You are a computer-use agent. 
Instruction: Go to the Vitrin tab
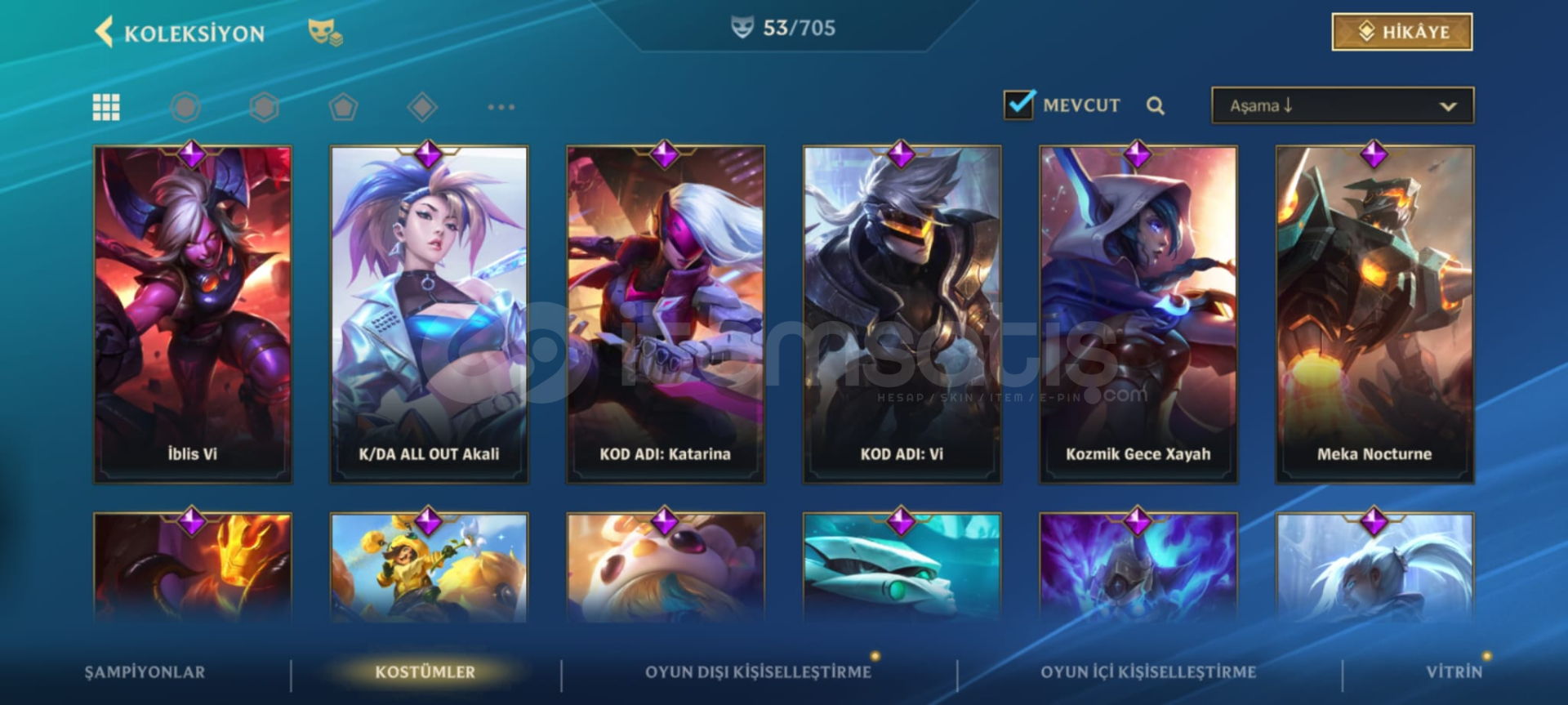pyautogui.click(x=1454, y=672)
